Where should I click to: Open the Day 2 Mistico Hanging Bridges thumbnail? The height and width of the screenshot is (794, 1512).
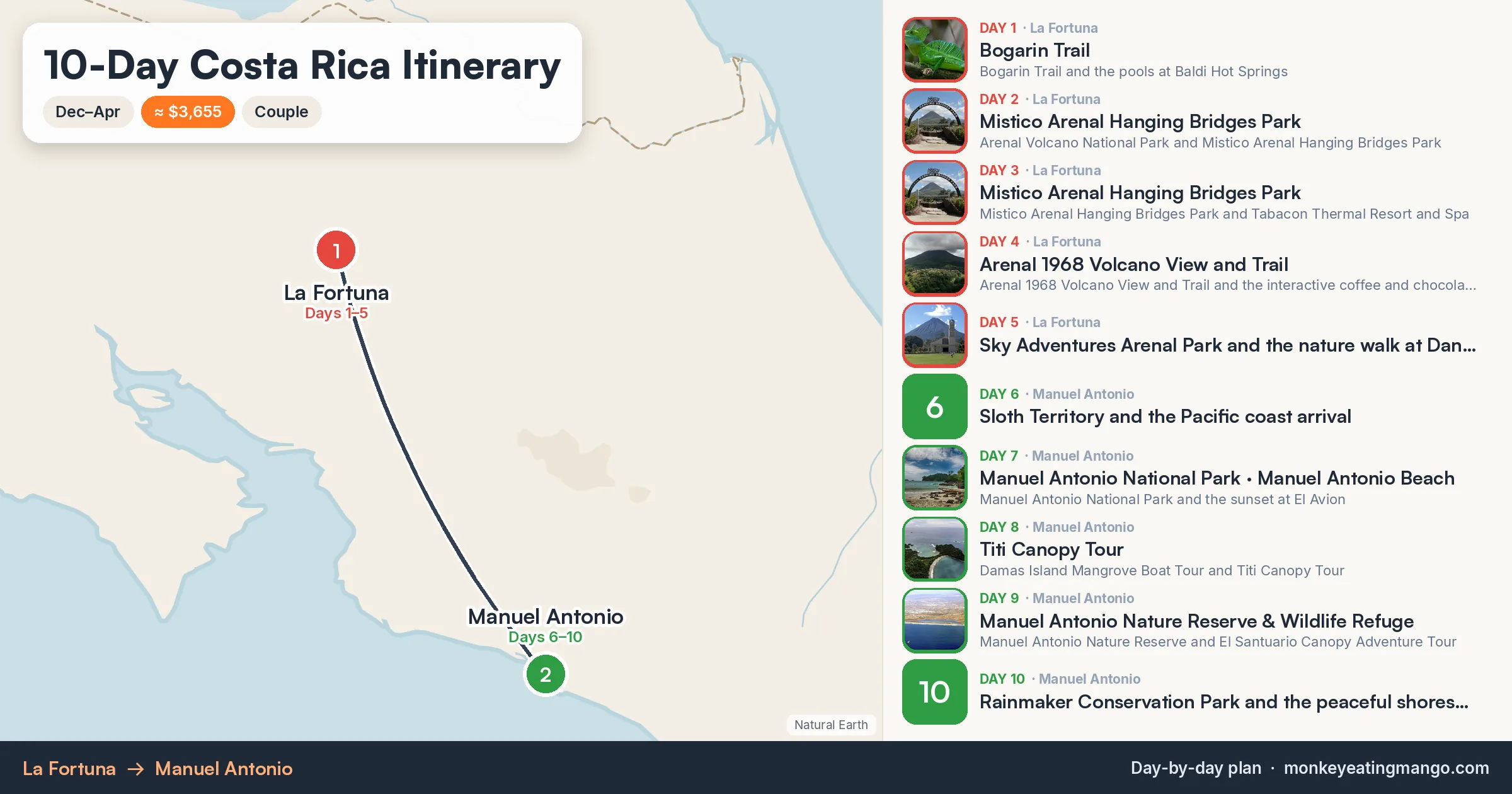pyautogui.click(x=934, y=121)
